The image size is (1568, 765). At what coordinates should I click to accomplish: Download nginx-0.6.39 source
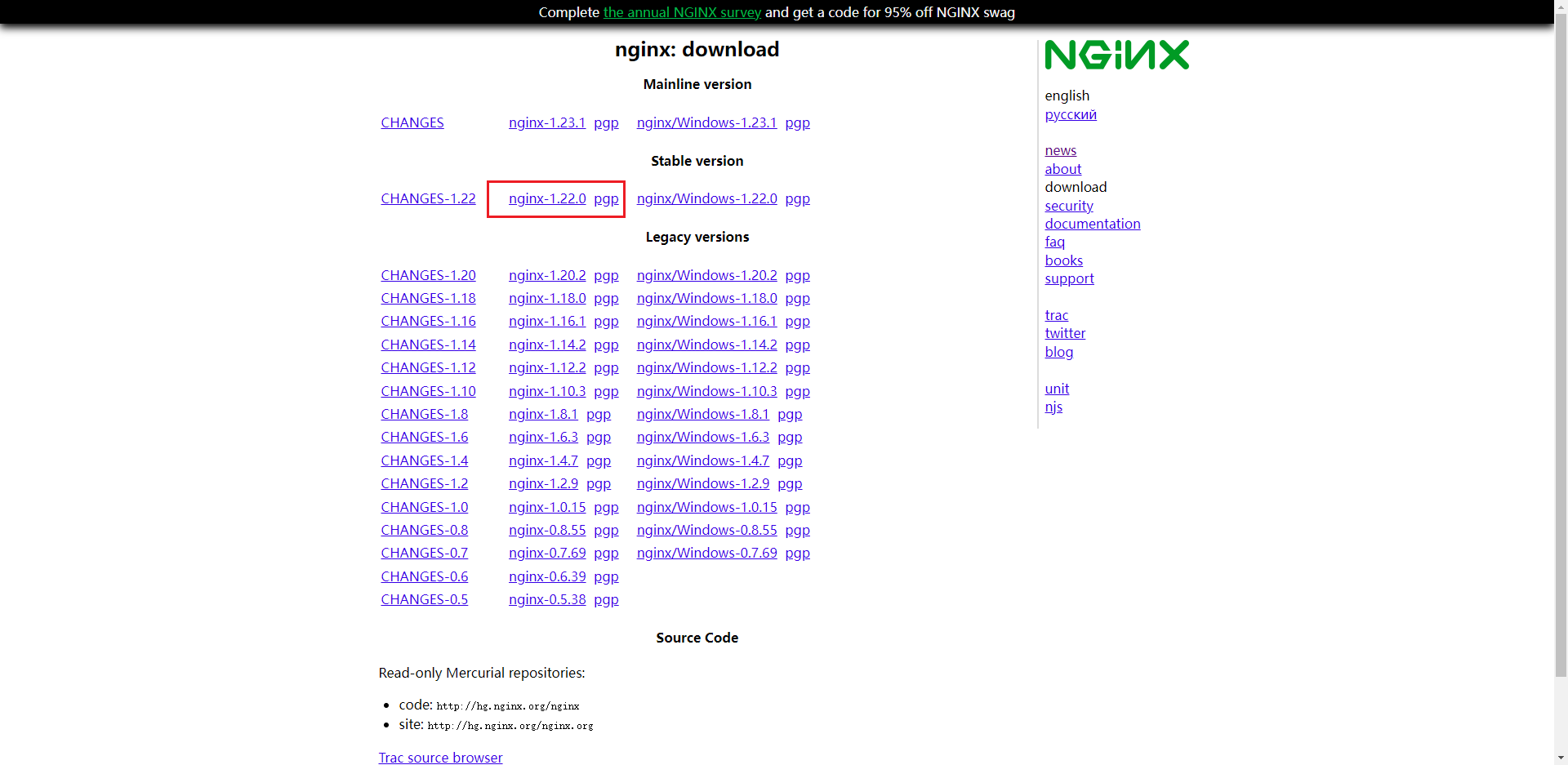[547, 576]
